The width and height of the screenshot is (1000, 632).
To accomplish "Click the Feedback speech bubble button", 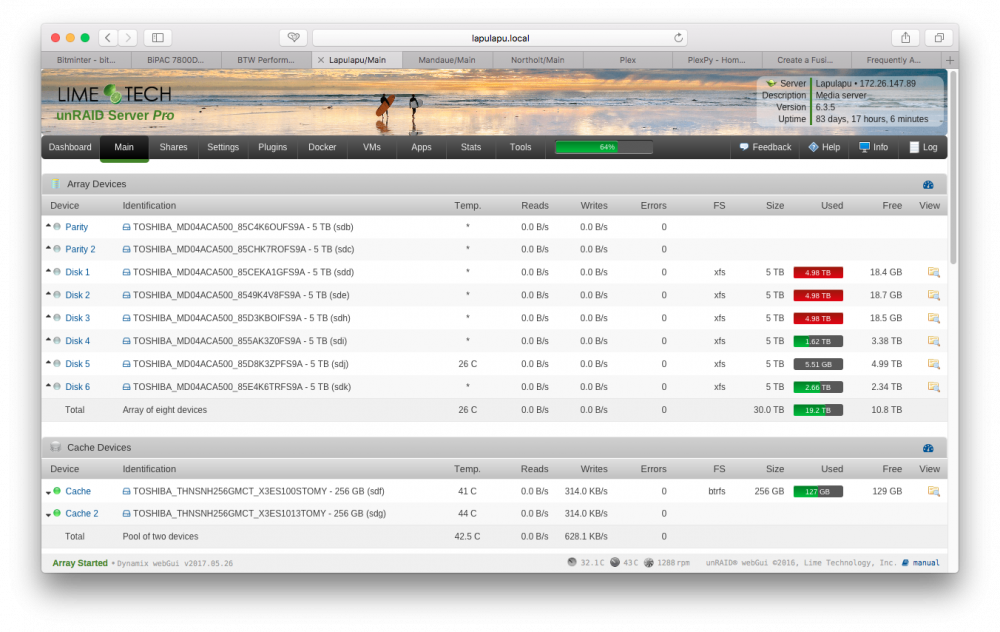I will [765, 147].
